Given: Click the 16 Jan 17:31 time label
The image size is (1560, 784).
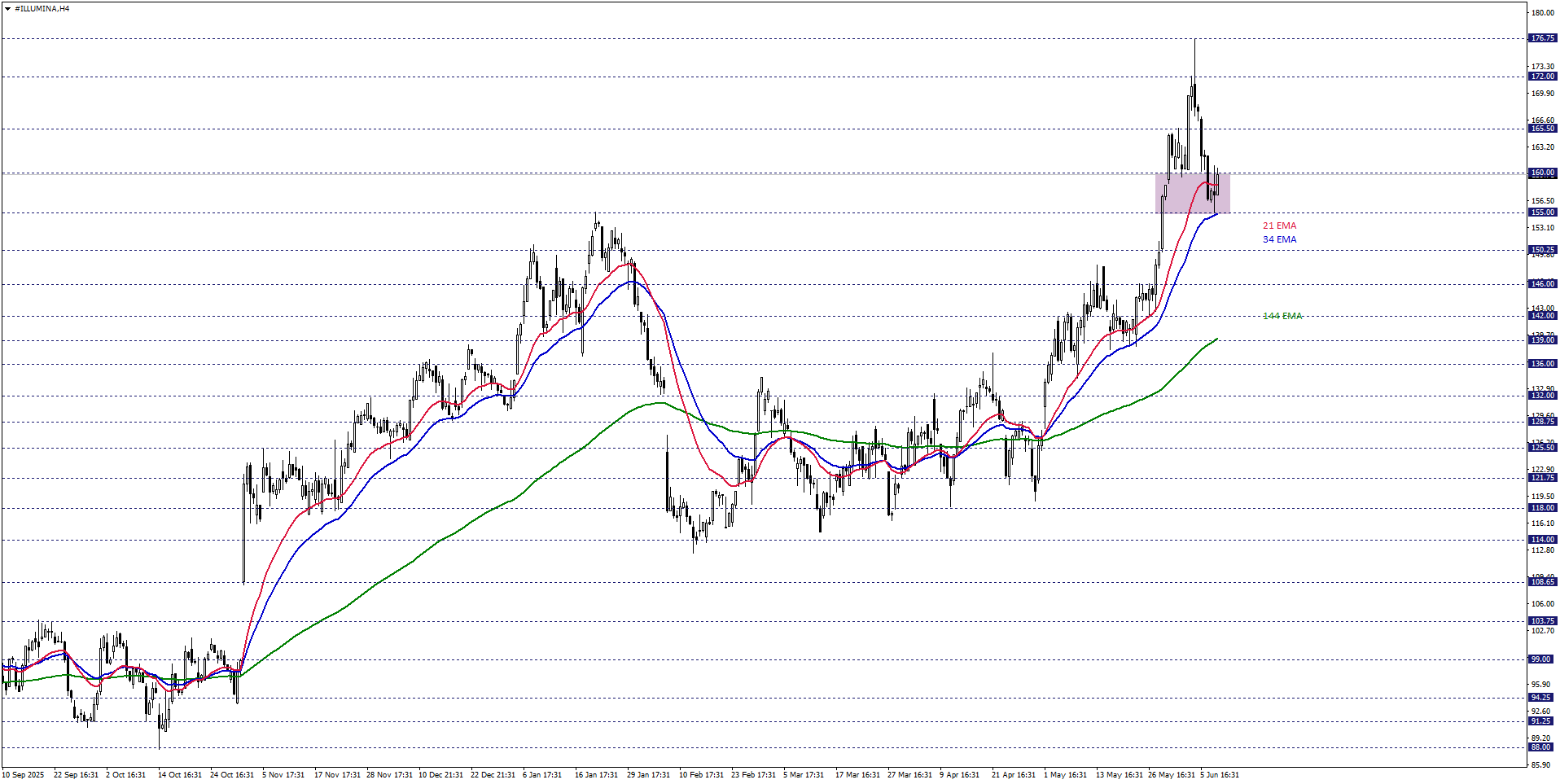Looking at the screenshot, I should point(597,775).
